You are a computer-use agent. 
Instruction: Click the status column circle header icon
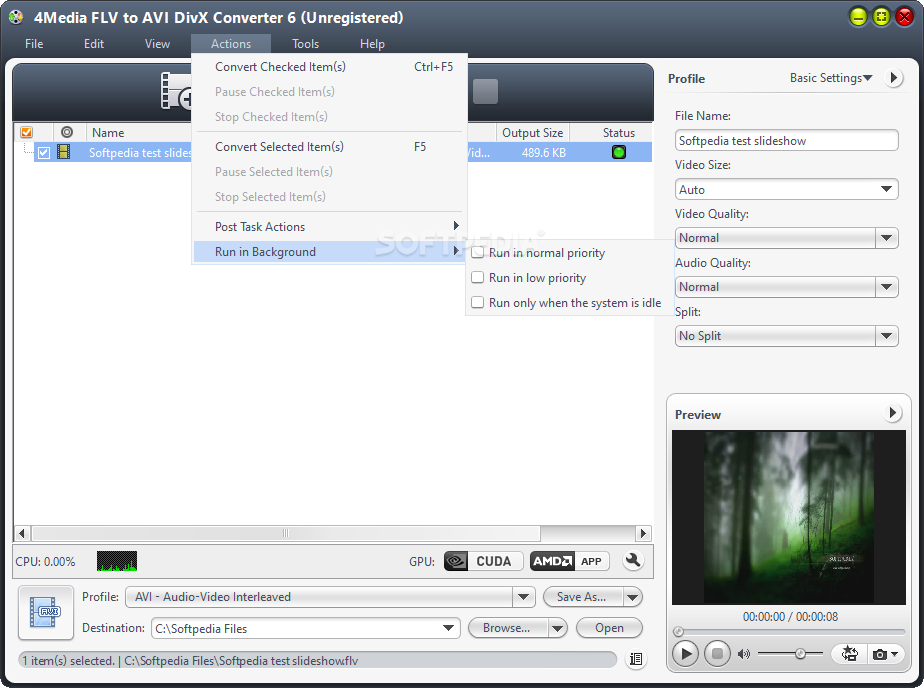67,133
